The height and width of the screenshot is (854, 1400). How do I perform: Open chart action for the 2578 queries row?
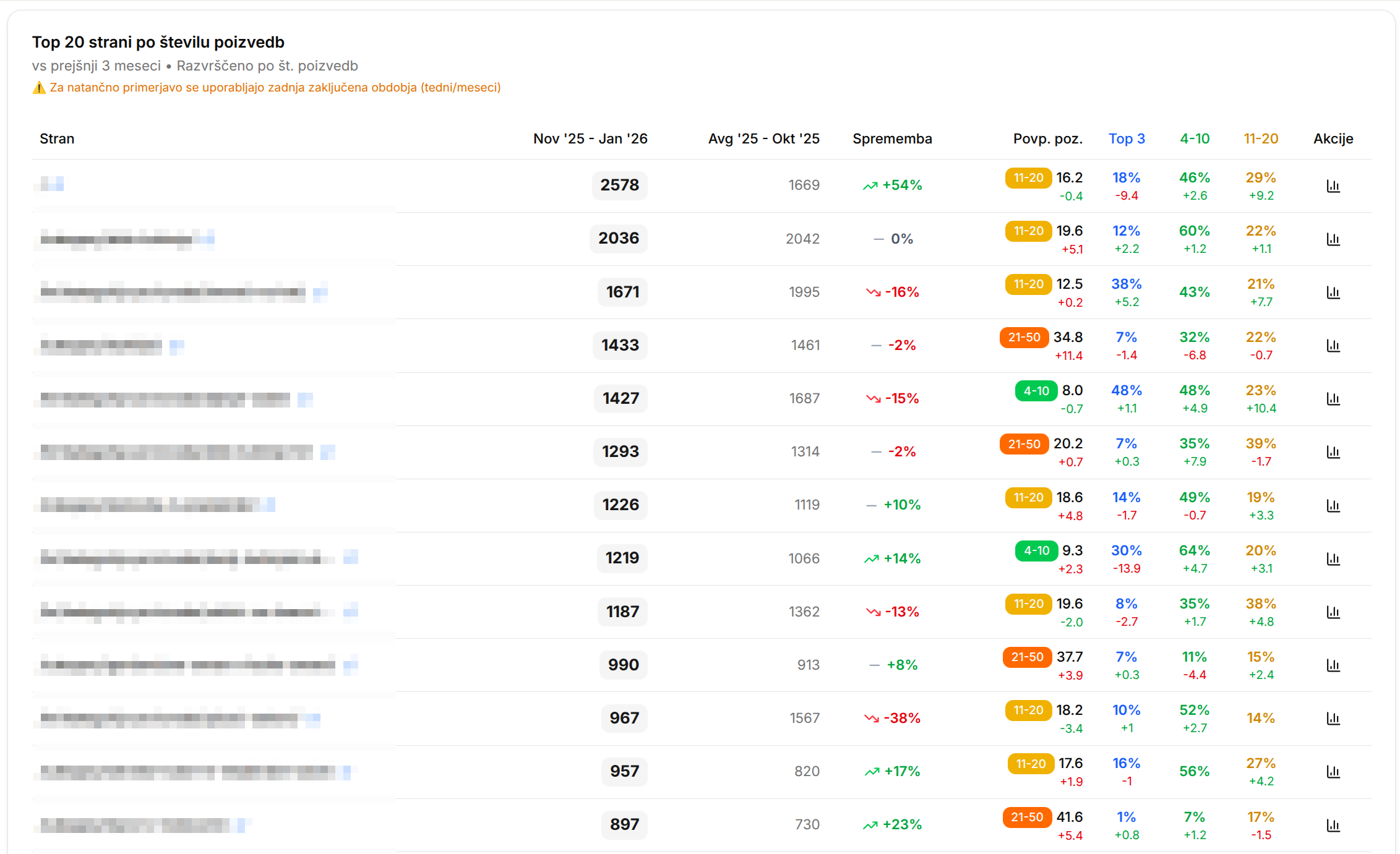coord(1333,186)
